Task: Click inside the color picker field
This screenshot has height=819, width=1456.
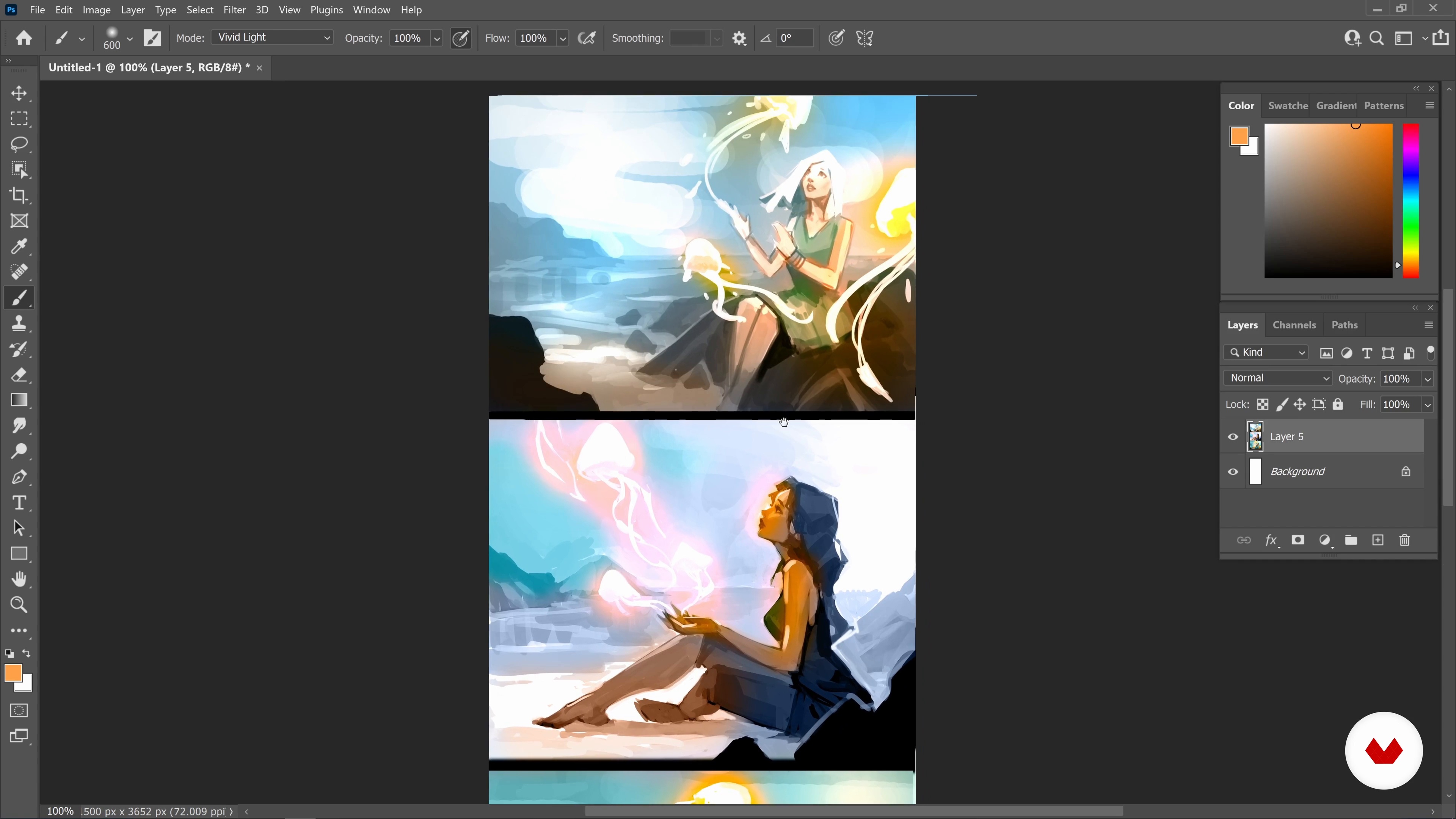Action: point(1328,201)
